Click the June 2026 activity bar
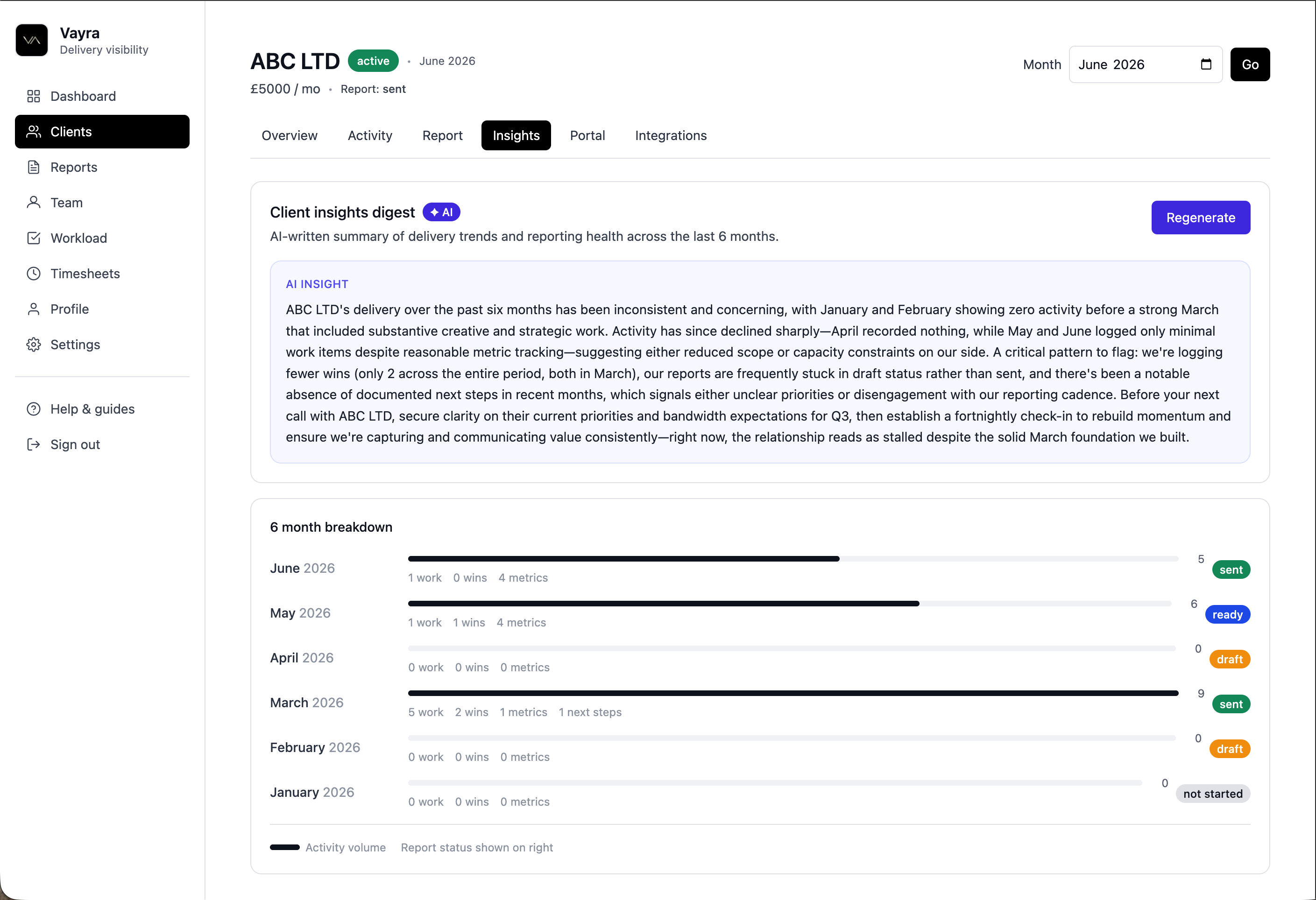This screenshot has width=1316, height=900. (x=793, y=559)
